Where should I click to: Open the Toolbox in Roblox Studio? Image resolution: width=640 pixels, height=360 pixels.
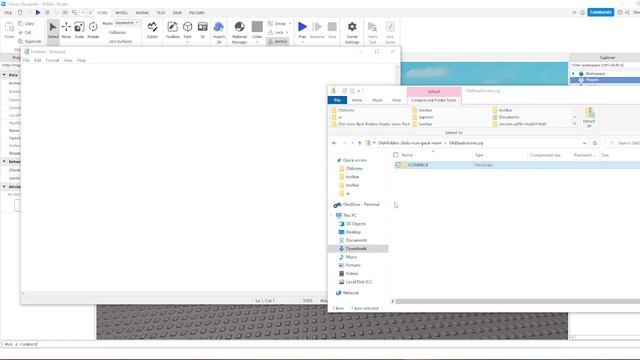coord(173,30)
